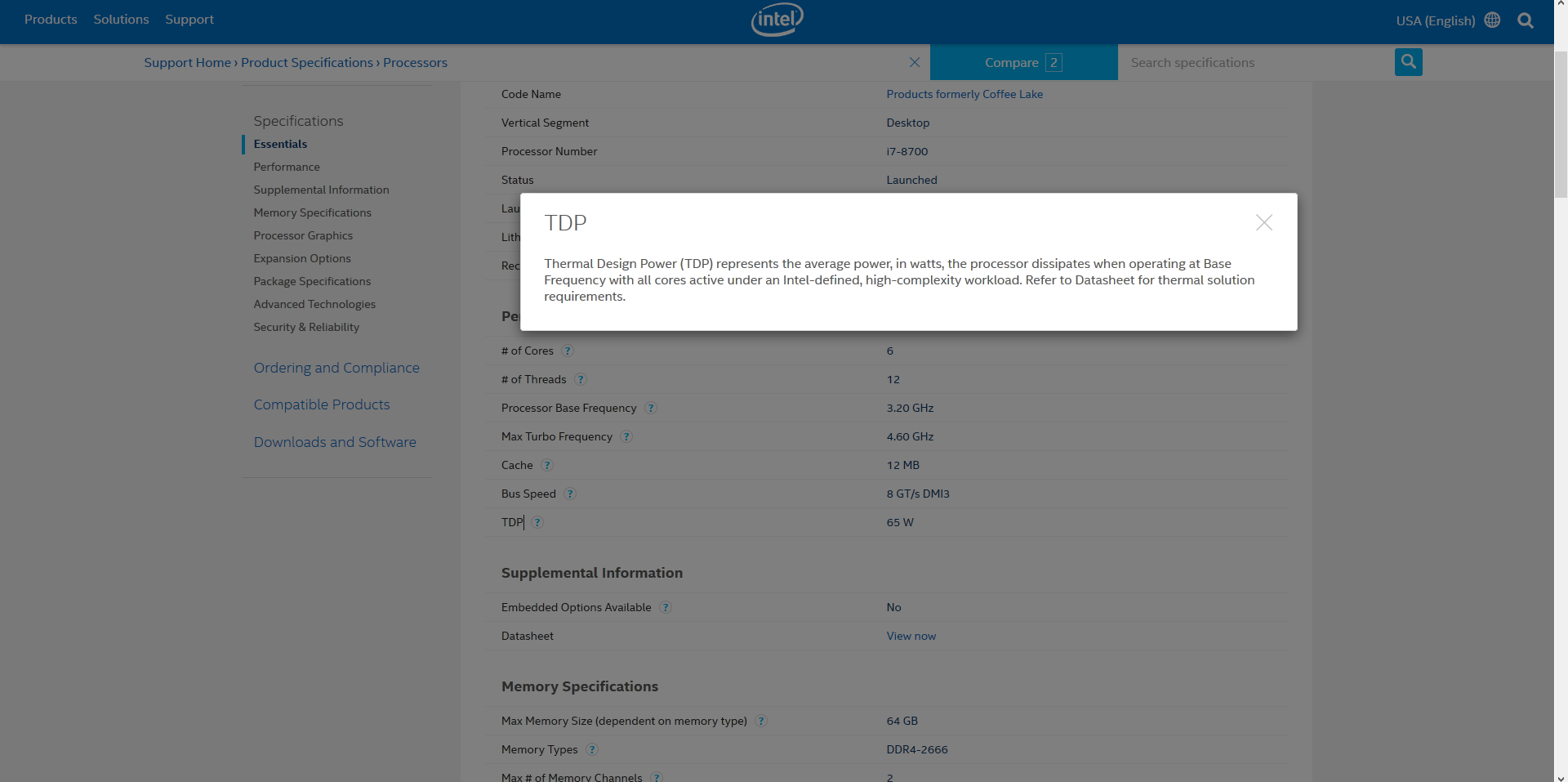The image size is (1568, 782).
Task: Open Products formerly Coffee Lake link
Action: click(964, 94)
